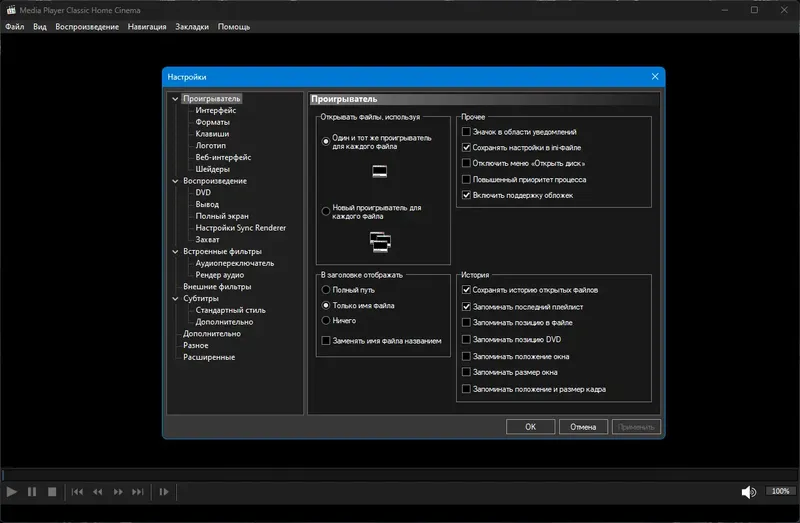Viewport: 800px width, 523px height.
Task: Click the Stop icon
Action: pos(52,492)
